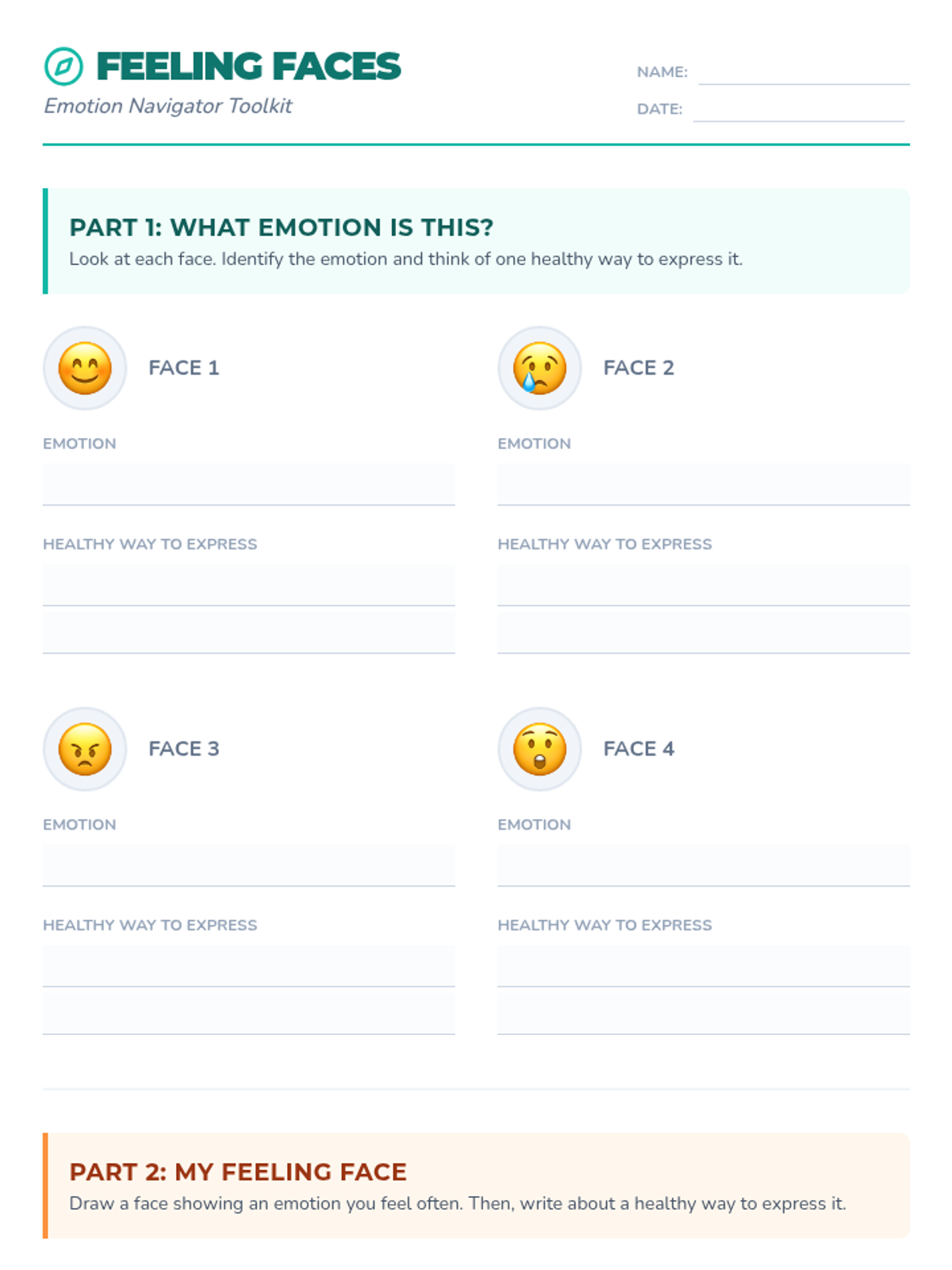Viewport: 952px width, 1270px height.
Task: Click the smiling Face 1 emoji
Action: pyautogui.click(x=85, y=368)
